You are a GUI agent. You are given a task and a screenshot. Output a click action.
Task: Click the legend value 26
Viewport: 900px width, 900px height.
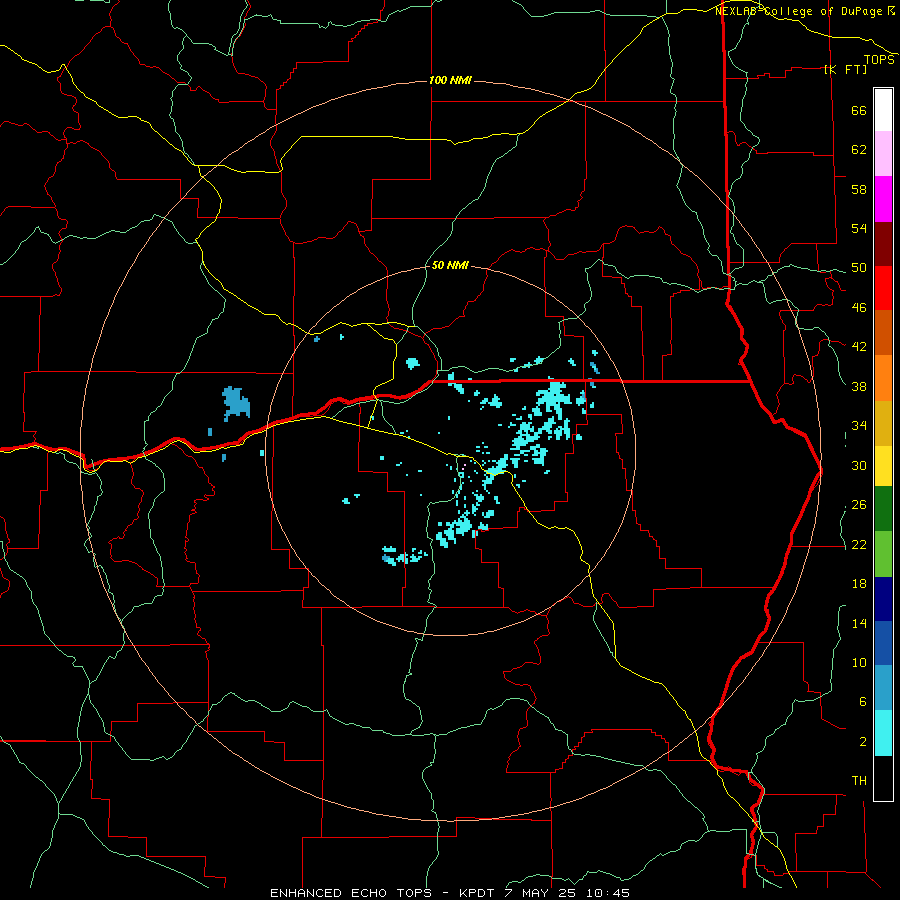click(x=859, y=505)
